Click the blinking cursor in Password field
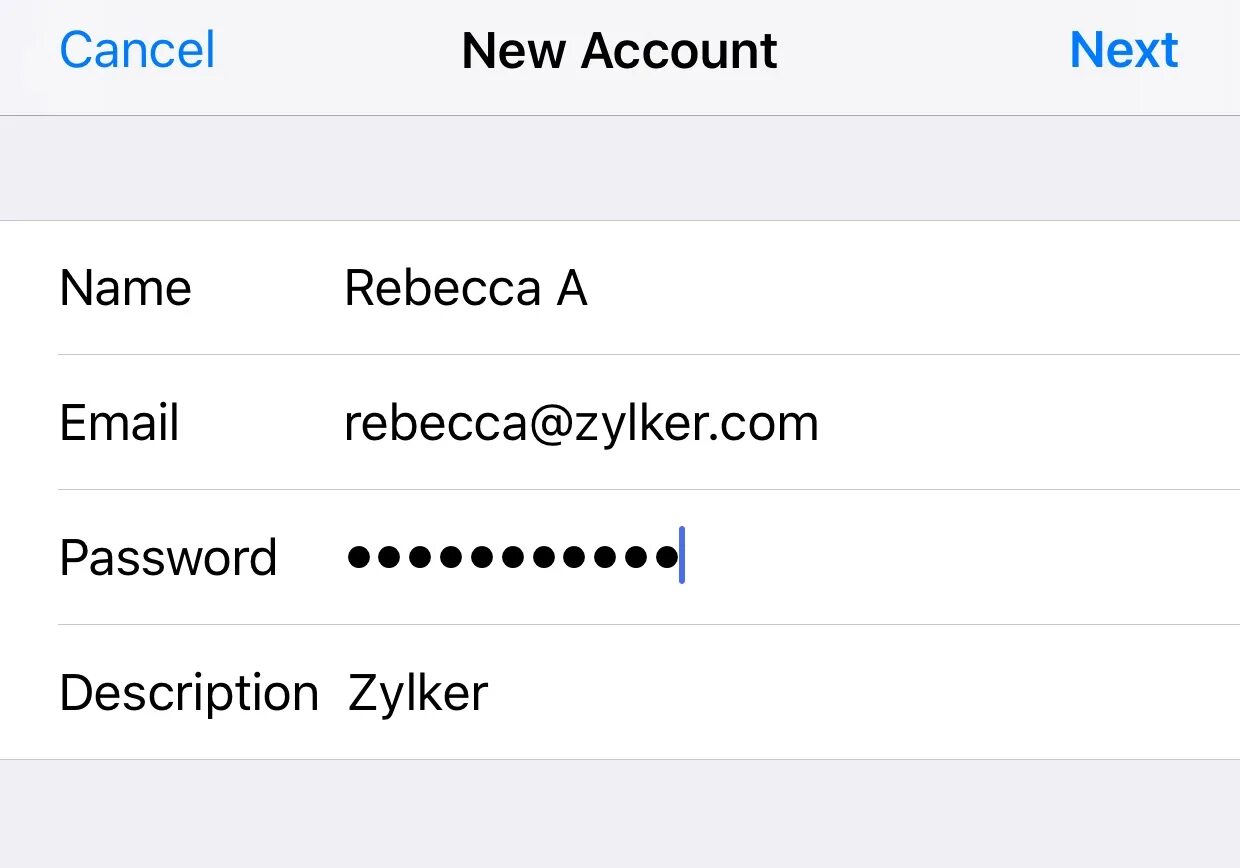This screenshot has height=868, width=1240. tap(682, 556)
